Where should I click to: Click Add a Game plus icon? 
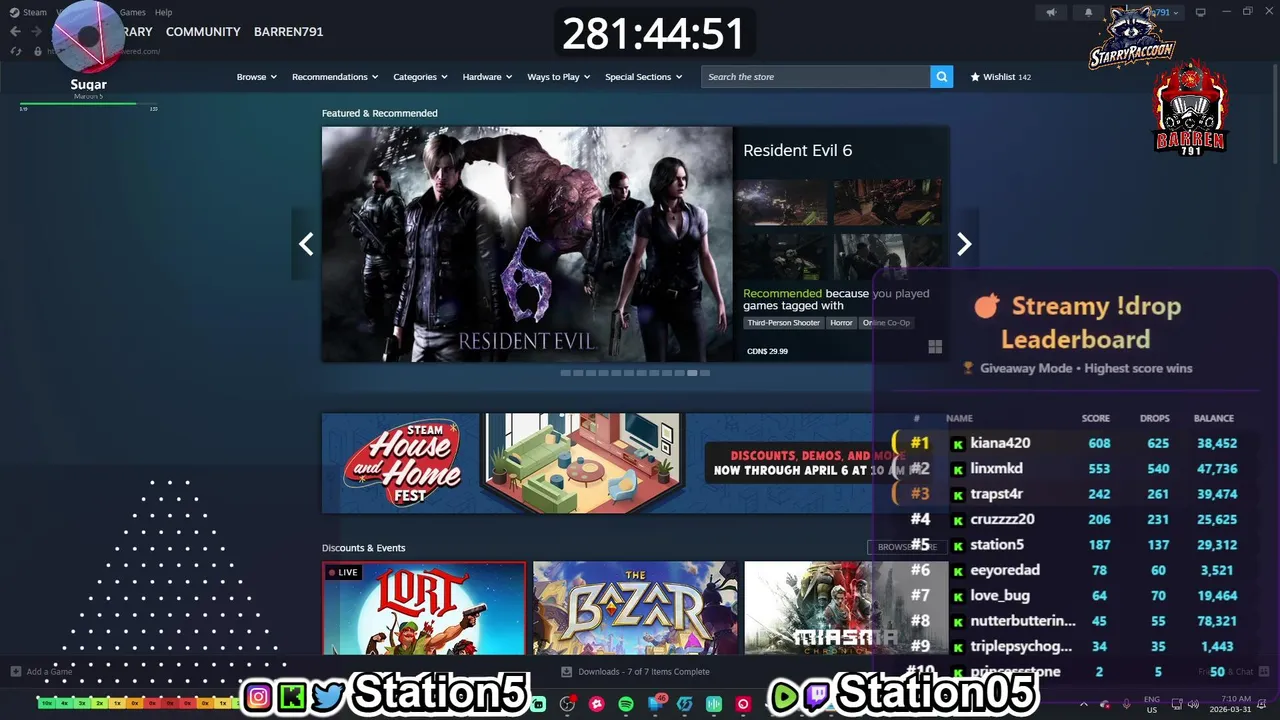click(x=15, y=672)
